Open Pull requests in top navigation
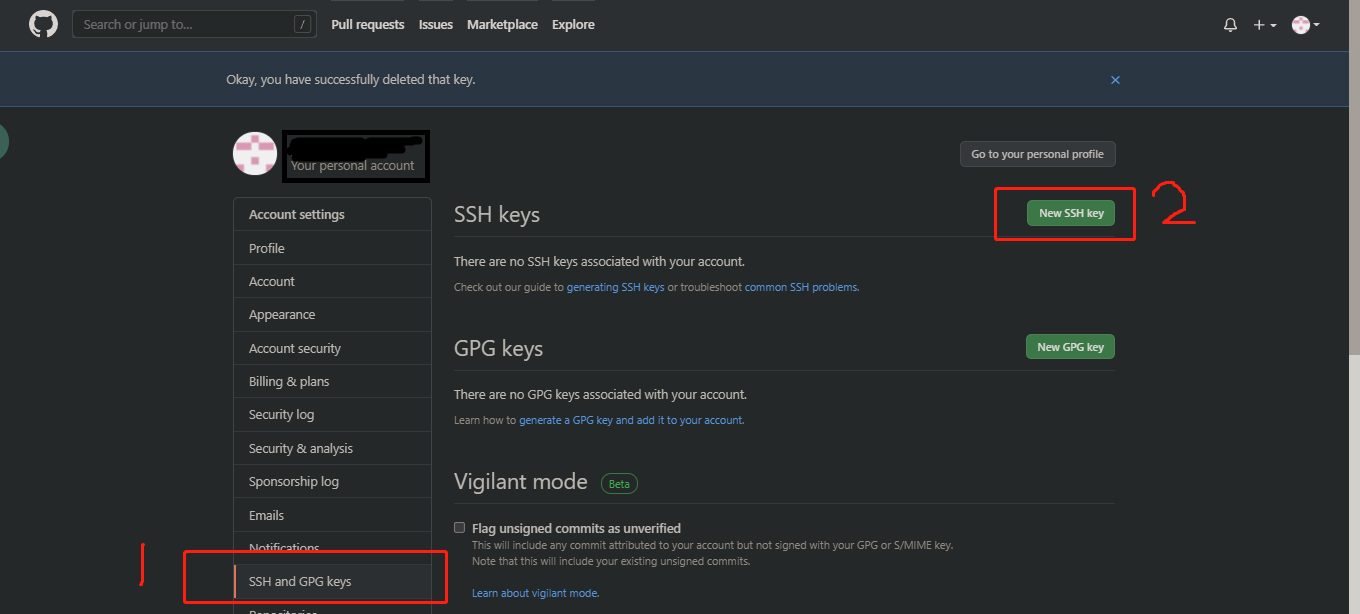Image resolution: width=1360 pixels, height=614 pixels. (368, 25)
